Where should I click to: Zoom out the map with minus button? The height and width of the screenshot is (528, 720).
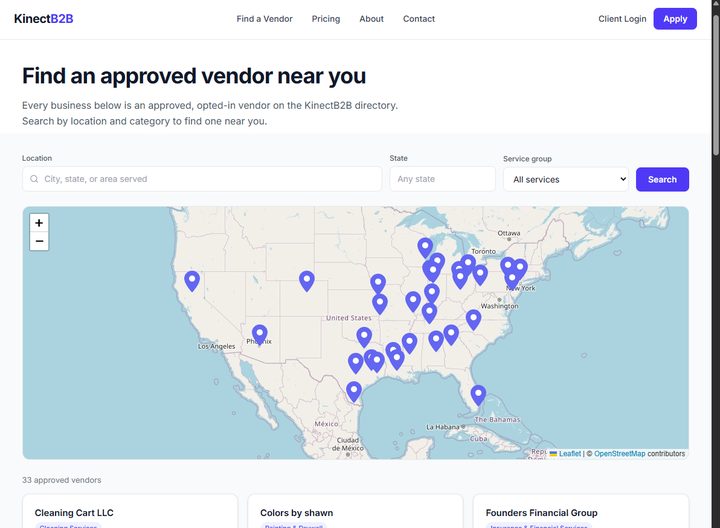[39, 241]
